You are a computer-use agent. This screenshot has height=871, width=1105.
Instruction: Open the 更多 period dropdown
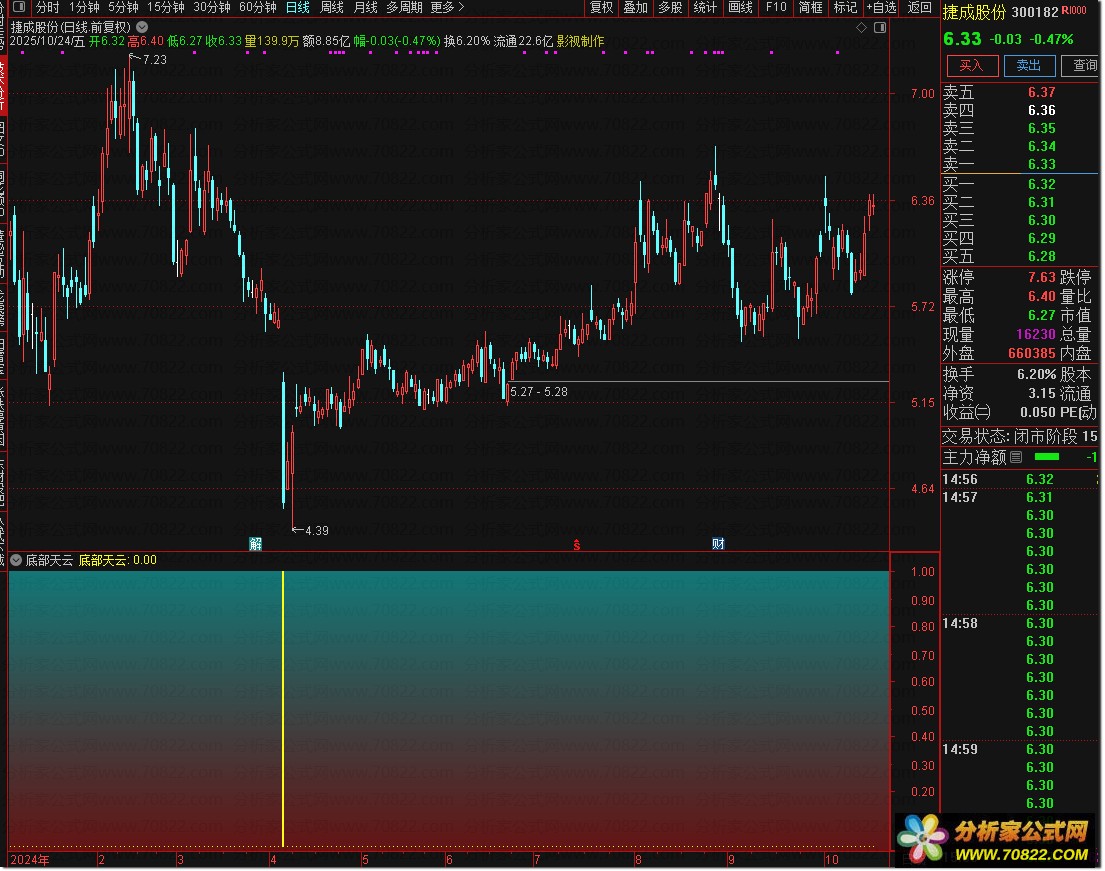(x=447, y=7)
